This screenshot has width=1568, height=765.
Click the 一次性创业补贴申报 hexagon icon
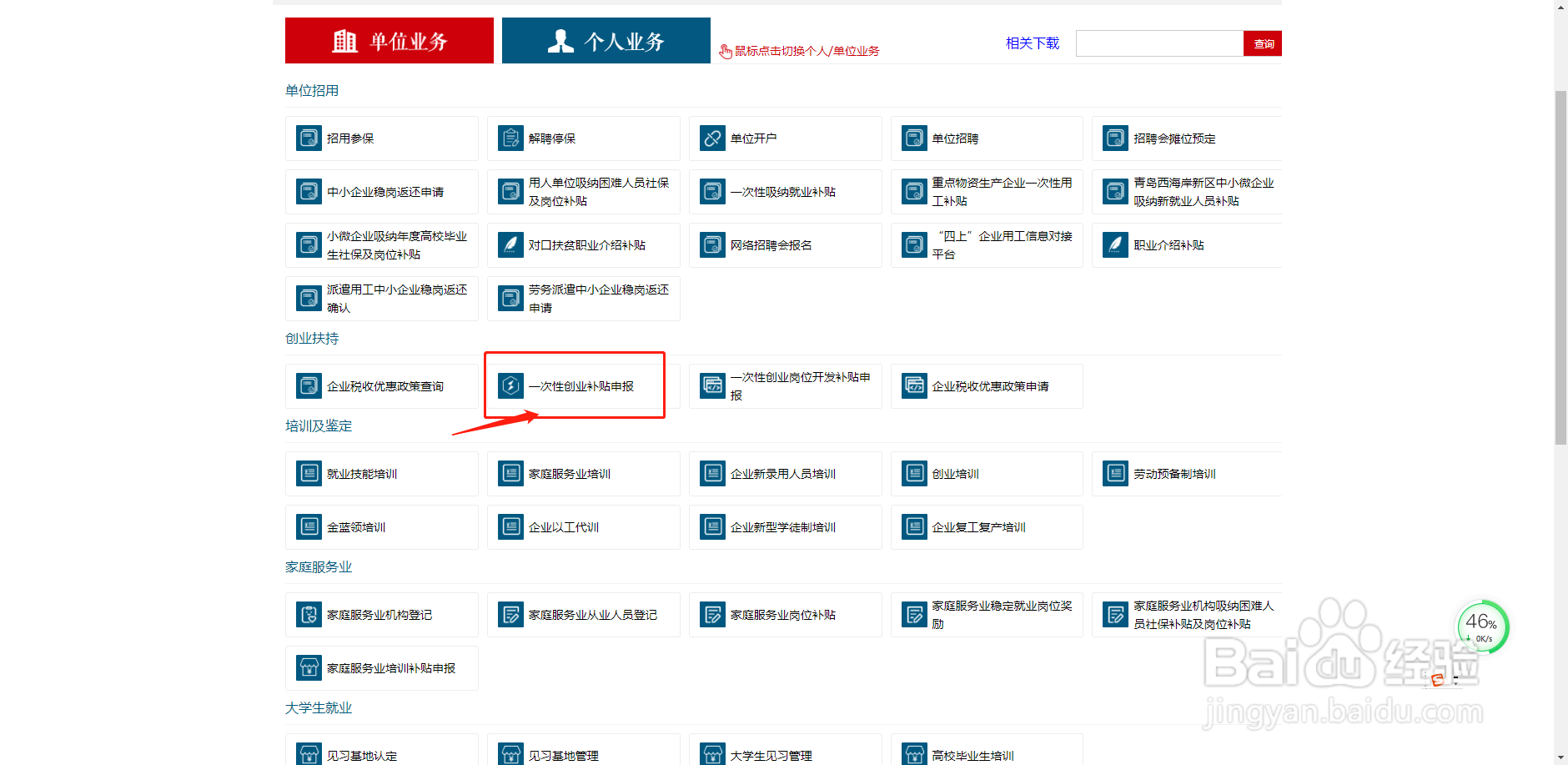(x=510, y=386)
